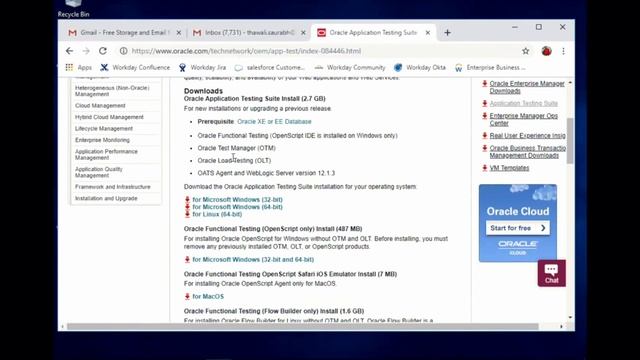Open Oracle Enterprise Manager Downloads link

pos(527,87)
